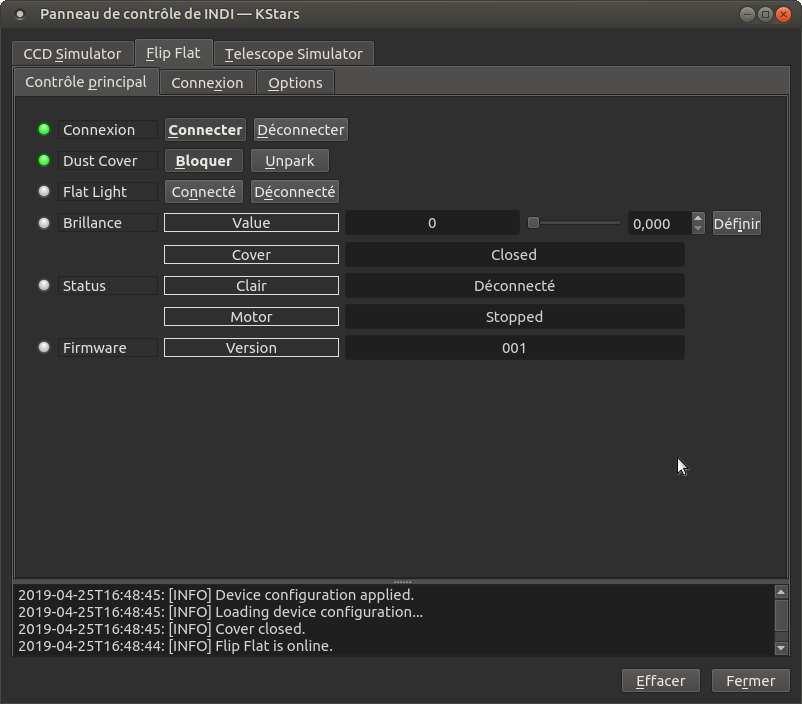
Task: Click the KStars window menu icon in title bar
Action: pyautogui.click(x=20, y=14)
